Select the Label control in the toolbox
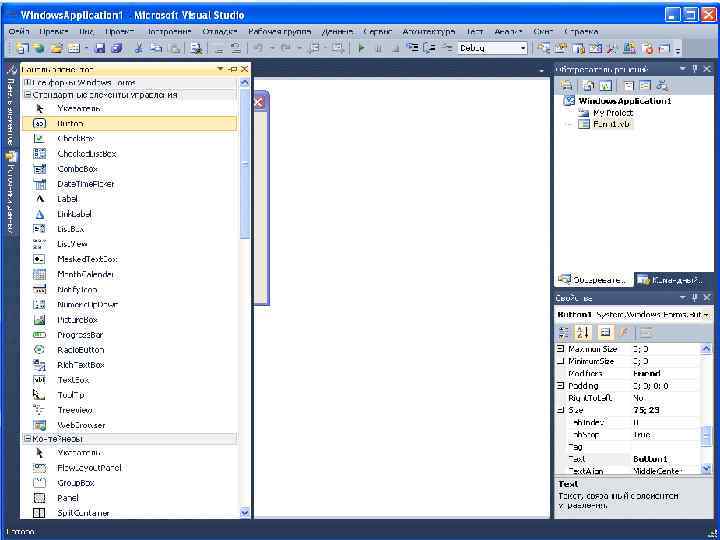Image resolution: width=720 pixels, height=540 pixels. click(x=129, y=199)
